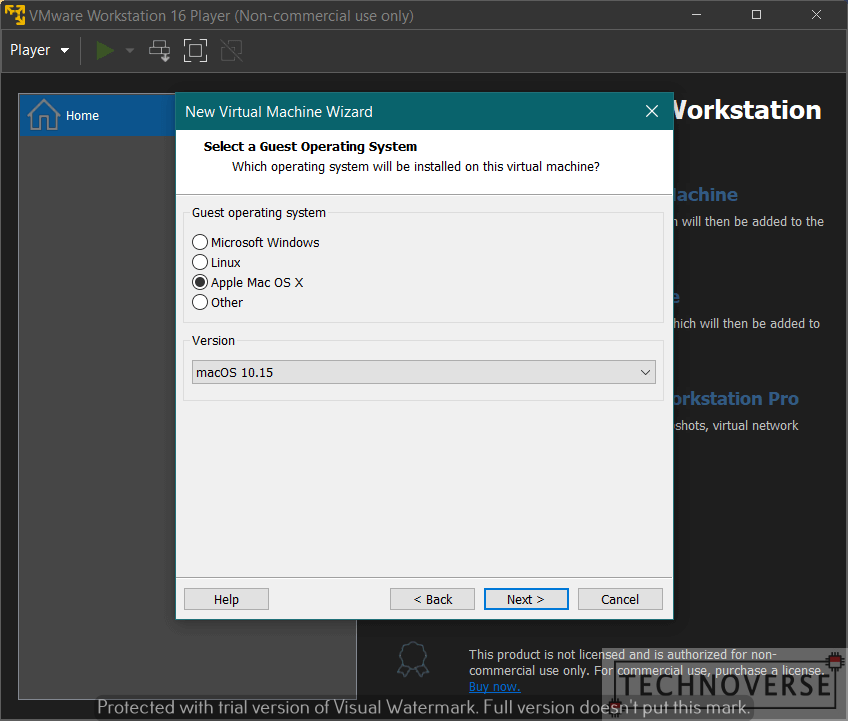Click 'Select a Guest Operating System' heading
This screenshot has width=848, height=721.
pyautogui.click(x=310, y=147)
